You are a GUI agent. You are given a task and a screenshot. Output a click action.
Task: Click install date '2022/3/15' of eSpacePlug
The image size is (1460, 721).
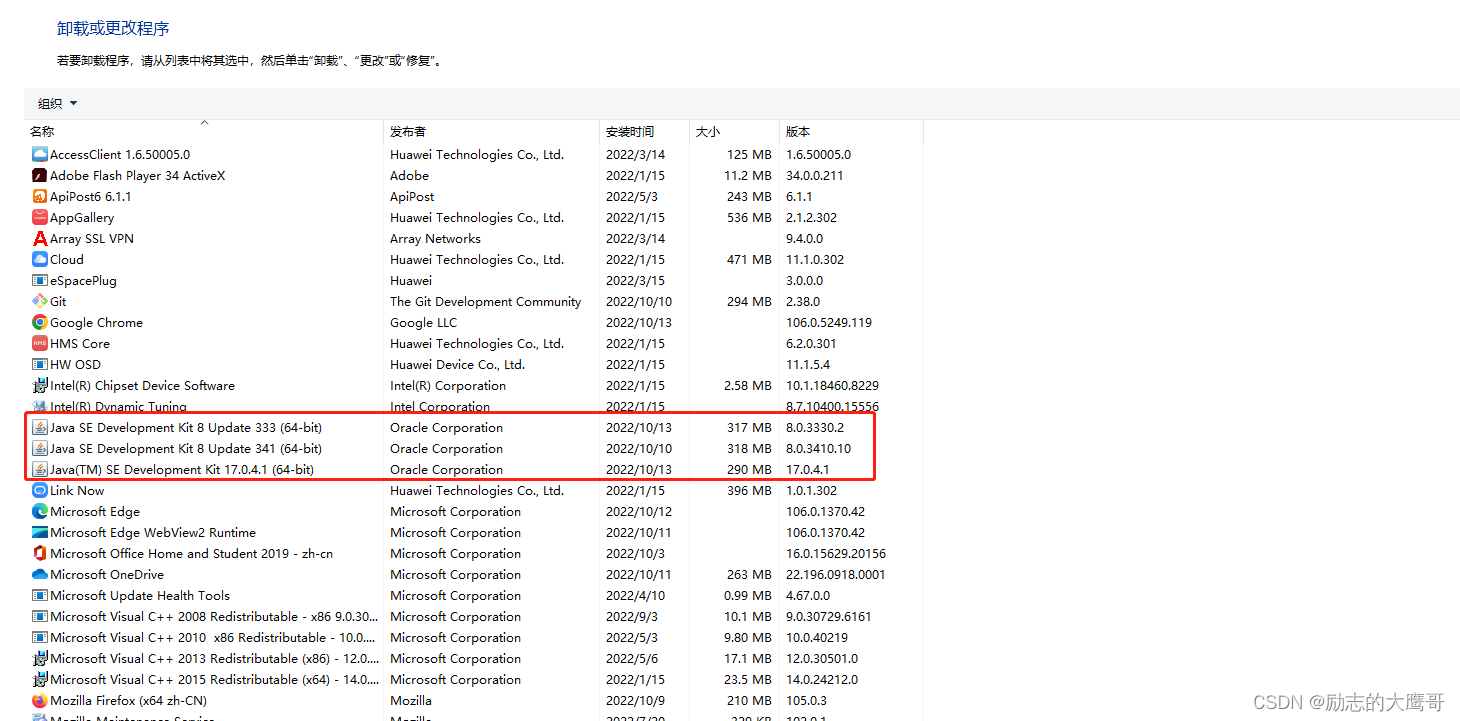point(635,280)
